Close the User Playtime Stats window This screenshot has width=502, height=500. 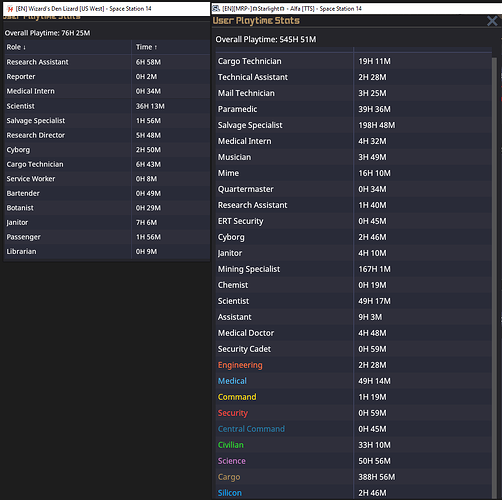coord(492,21)
